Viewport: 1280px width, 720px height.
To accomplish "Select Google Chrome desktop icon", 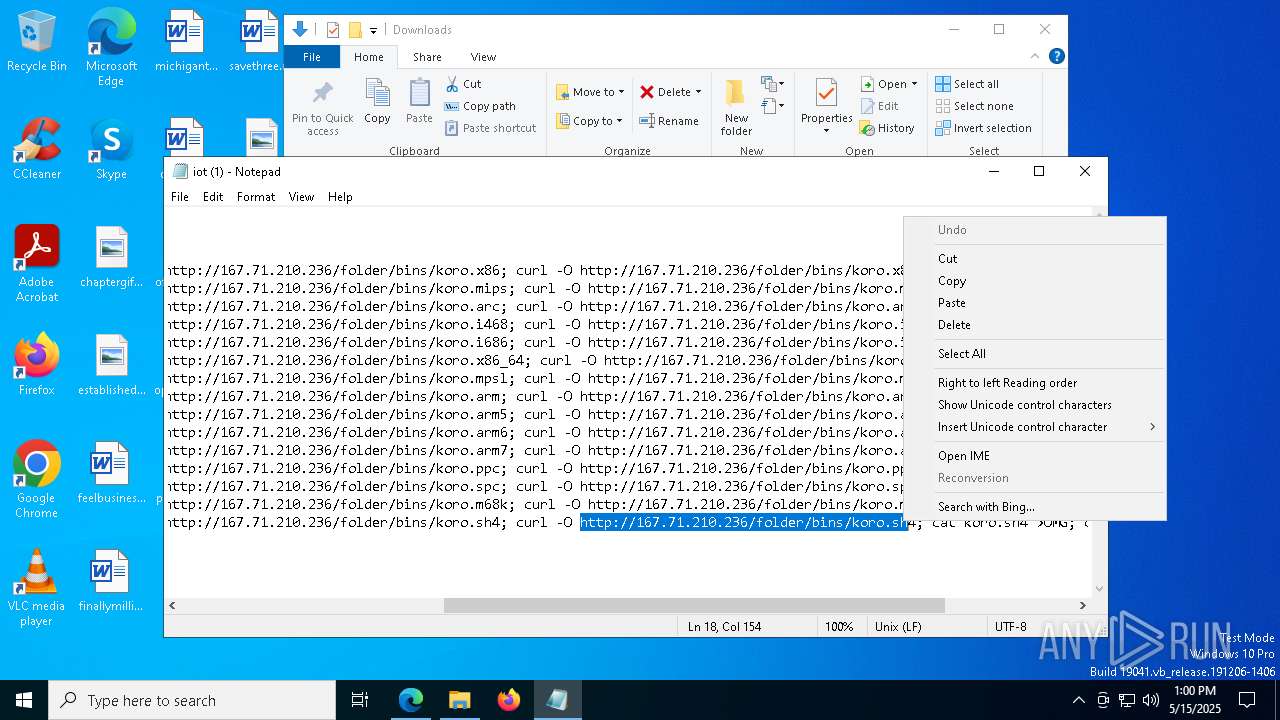I will (x=37, y=480).
